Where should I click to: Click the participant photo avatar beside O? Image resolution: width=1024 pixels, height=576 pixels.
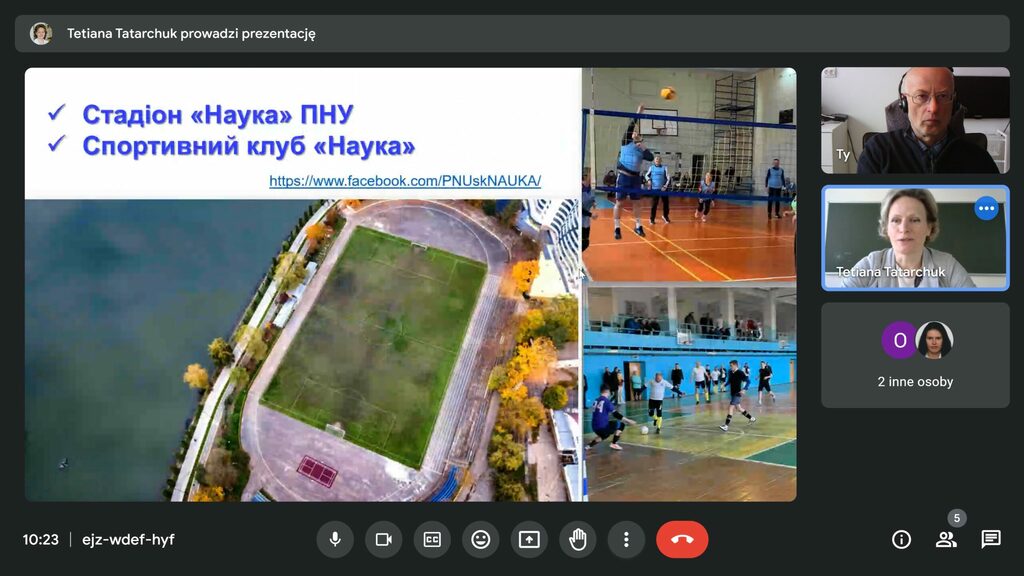tap(934, 340)
